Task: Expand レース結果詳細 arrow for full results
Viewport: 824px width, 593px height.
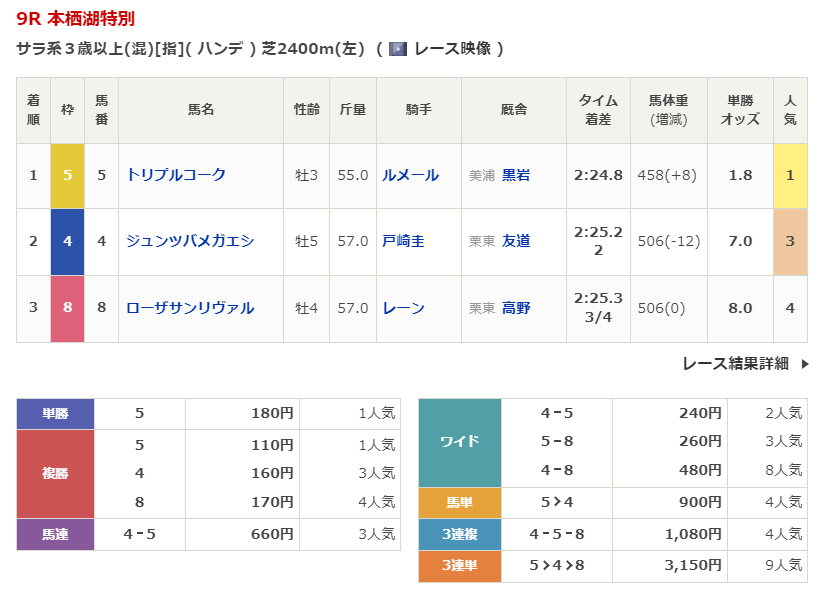Action: (805, 364)
